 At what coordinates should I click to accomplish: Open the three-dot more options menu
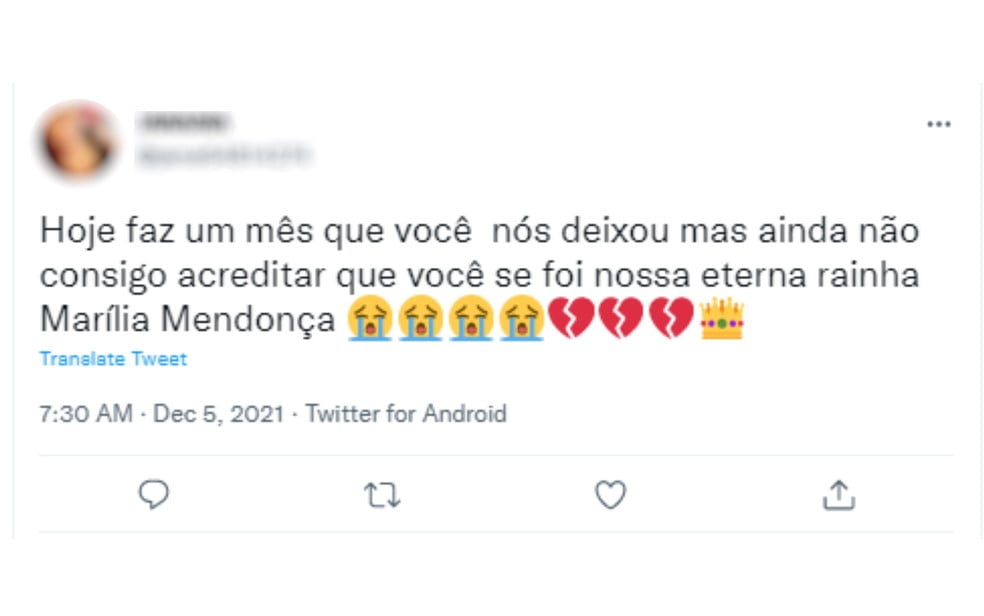pos(938,124)
